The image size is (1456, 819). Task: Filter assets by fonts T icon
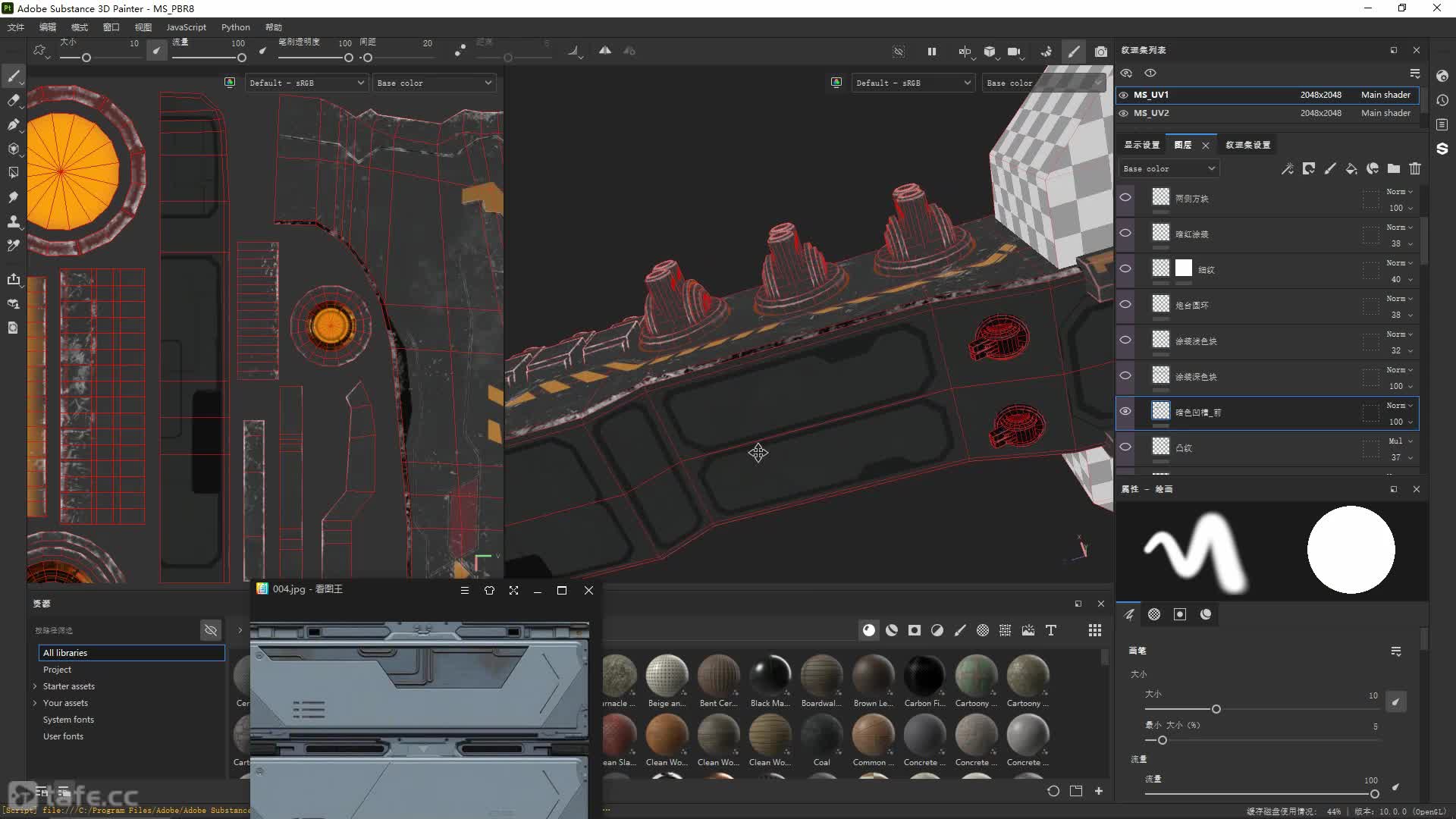[x=1051, y=630]
